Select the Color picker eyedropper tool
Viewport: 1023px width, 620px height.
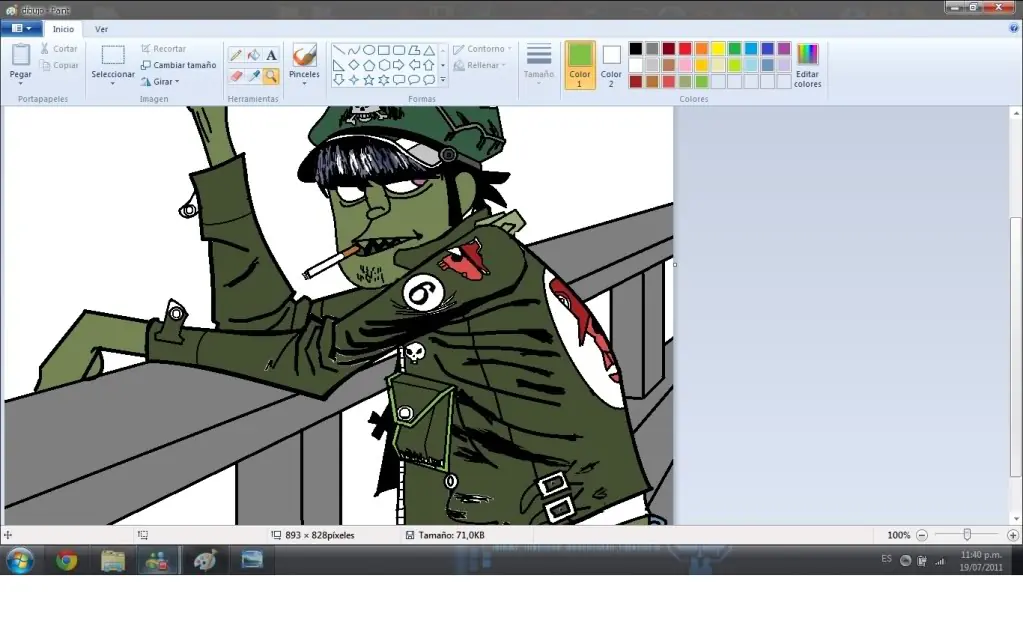(x=253, y=76)
